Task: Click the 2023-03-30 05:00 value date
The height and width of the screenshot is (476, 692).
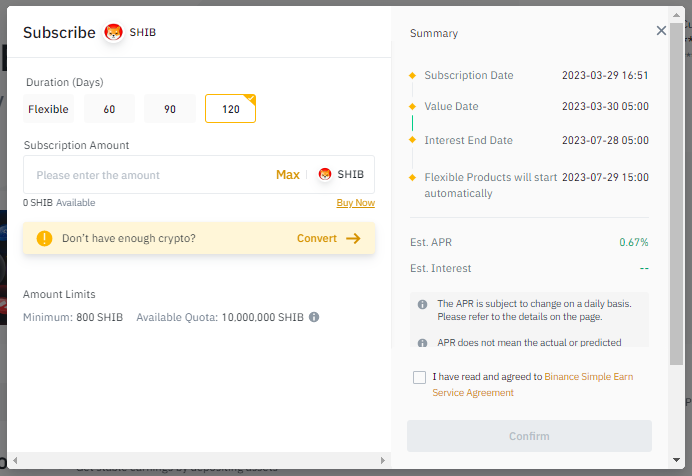Action: (x=605, y=106)
